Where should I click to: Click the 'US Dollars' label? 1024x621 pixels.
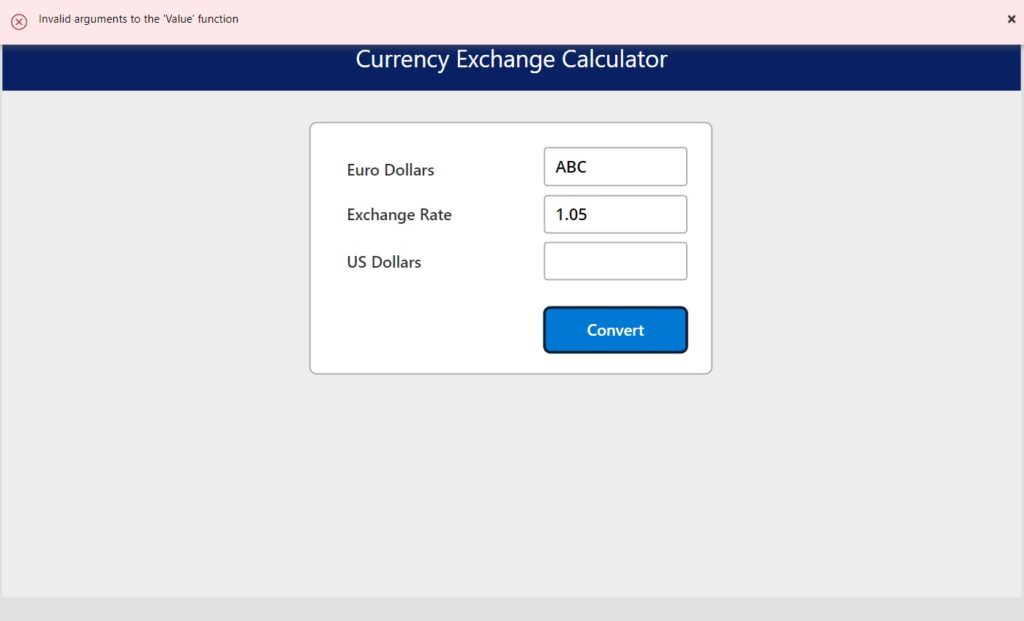(384, 262)
